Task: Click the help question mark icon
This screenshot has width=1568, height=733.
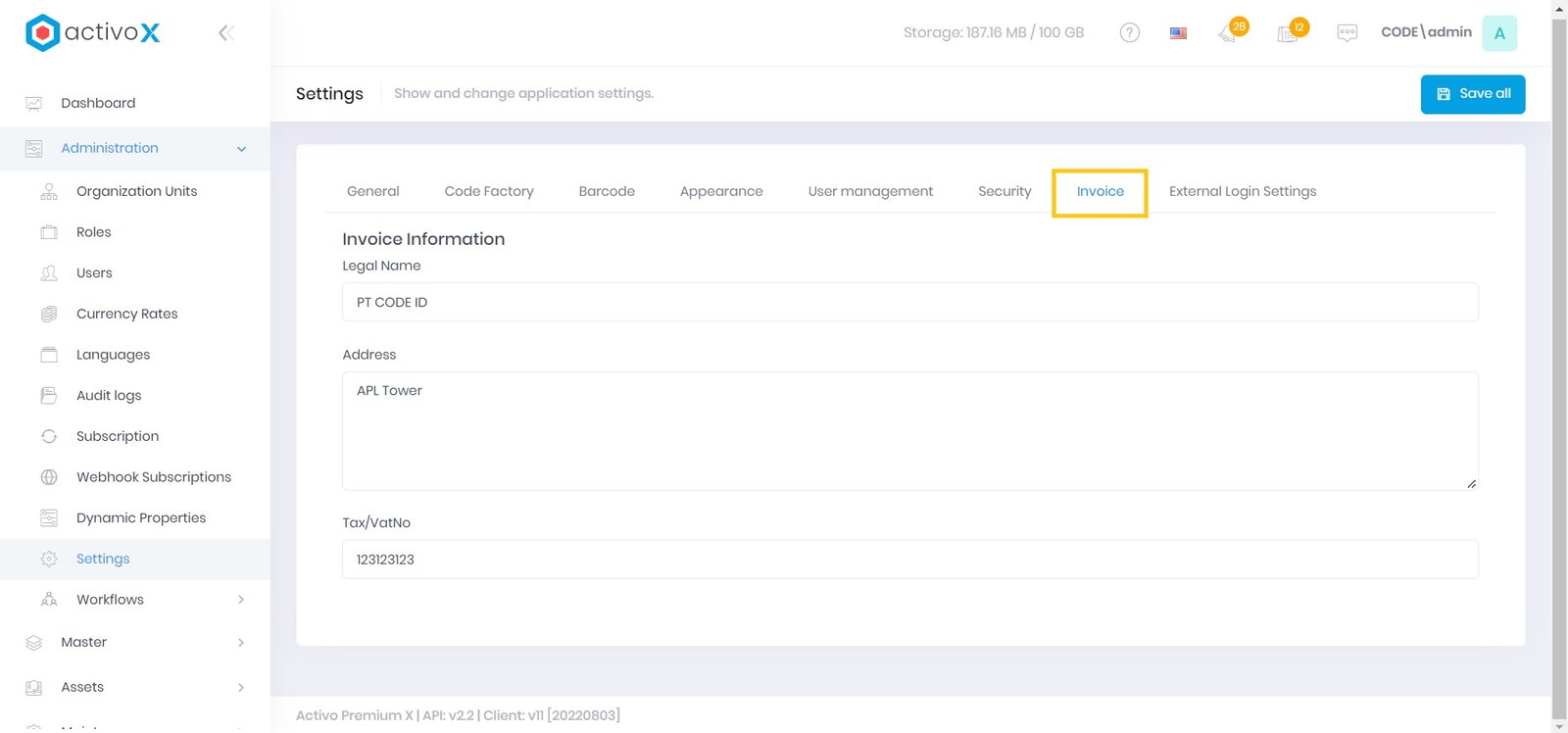Action: 1129,33
